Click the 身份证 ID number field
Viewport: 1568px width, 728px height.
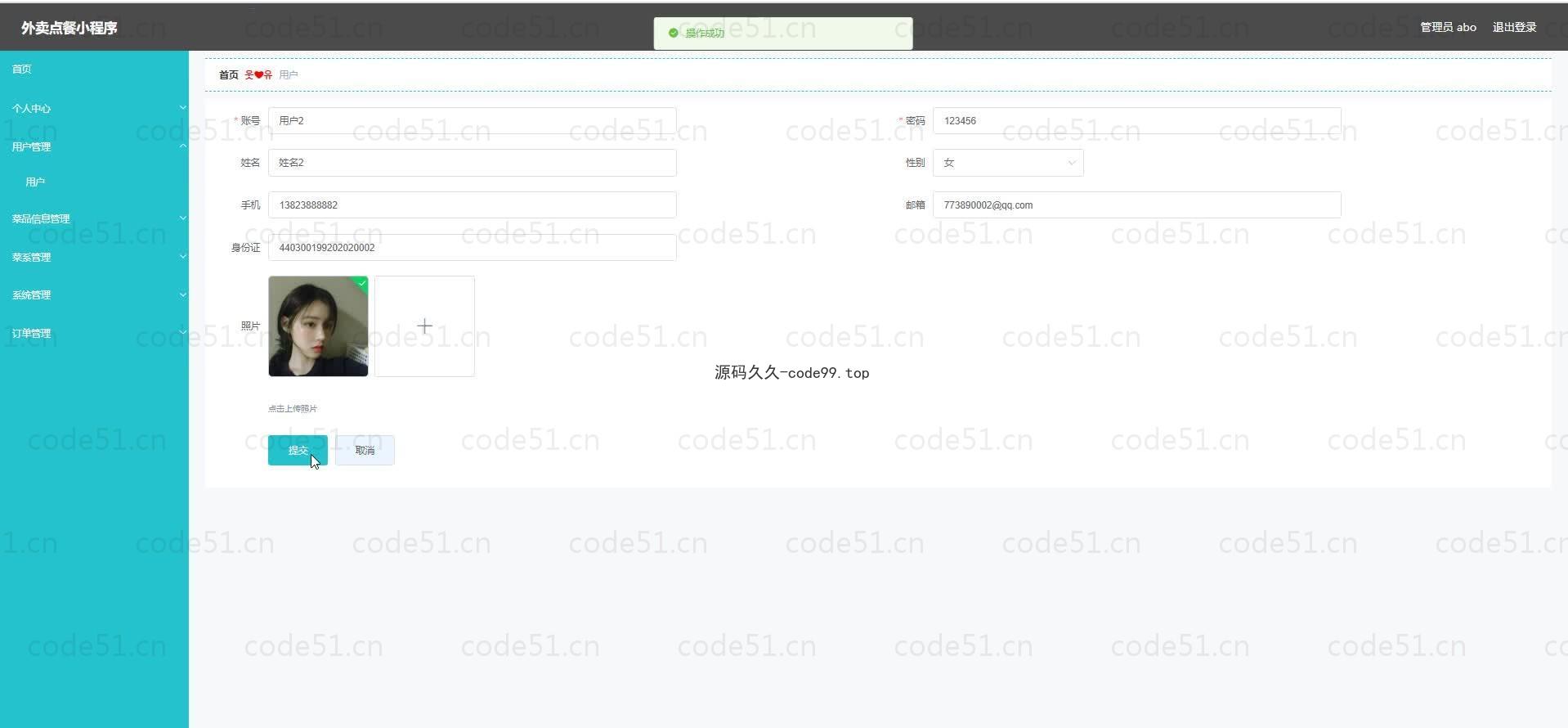click(x=472, y=248)
